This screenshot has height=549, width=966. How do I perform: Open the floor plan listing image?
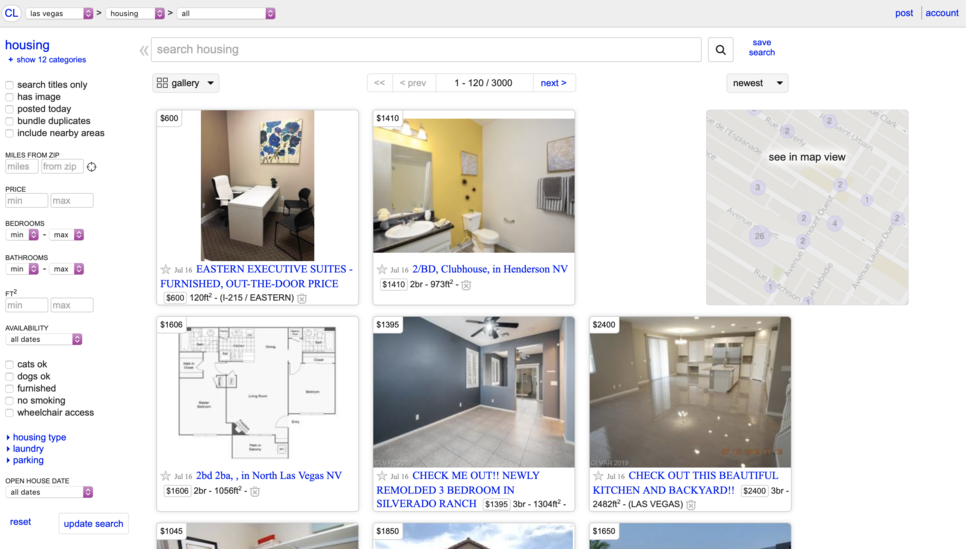258,392
